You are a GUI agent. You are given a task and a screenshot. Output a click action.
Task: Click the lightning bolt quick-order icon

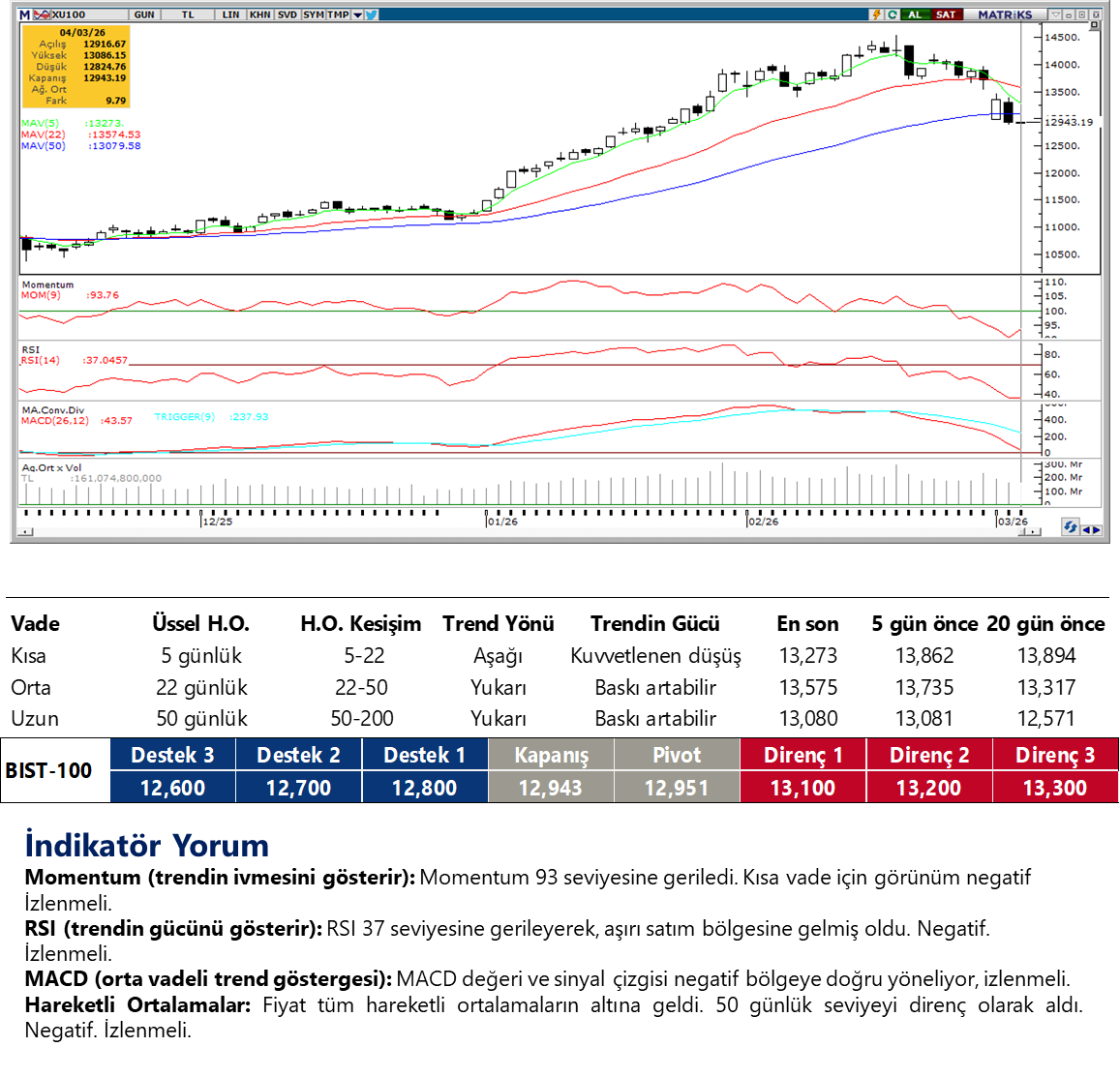point(877,15)
